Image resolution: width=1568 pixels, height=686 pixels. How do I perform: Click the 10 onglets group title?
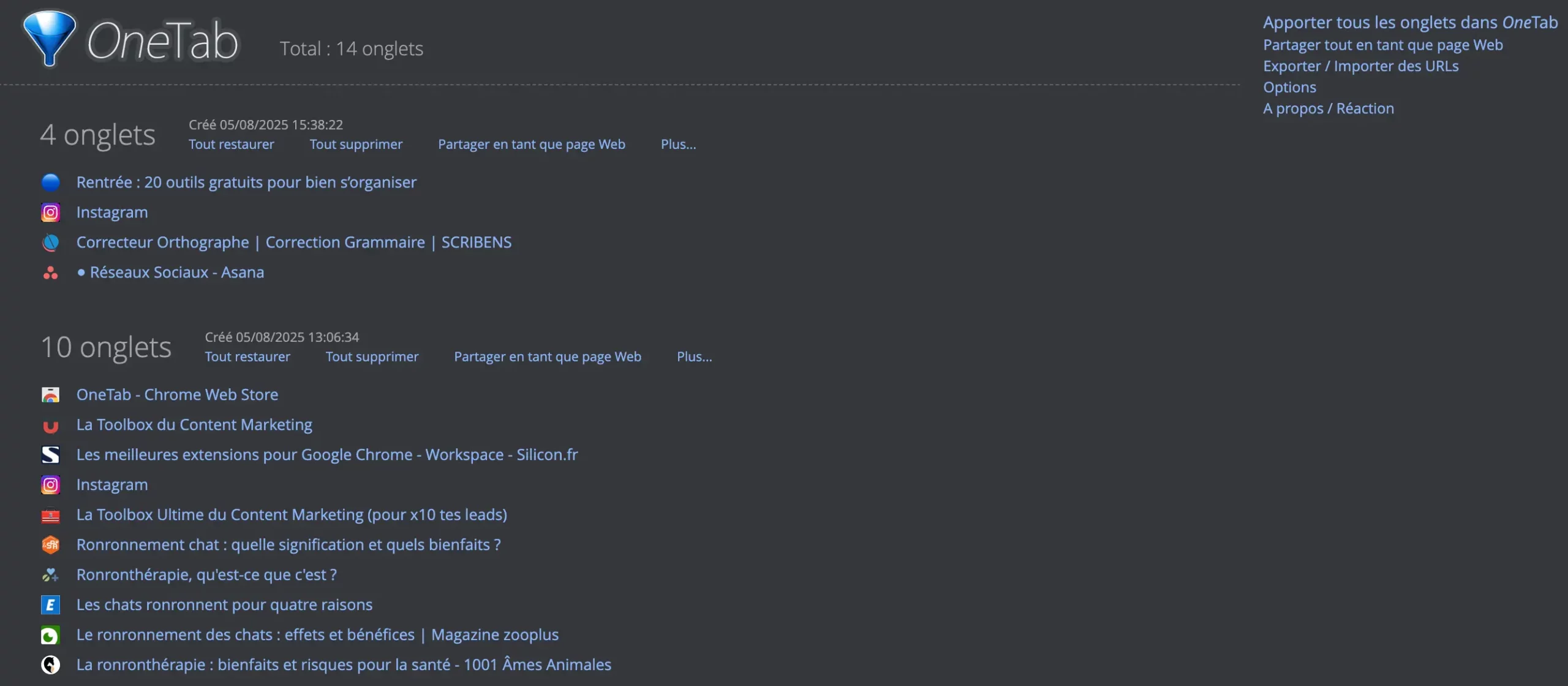[106, 347]
